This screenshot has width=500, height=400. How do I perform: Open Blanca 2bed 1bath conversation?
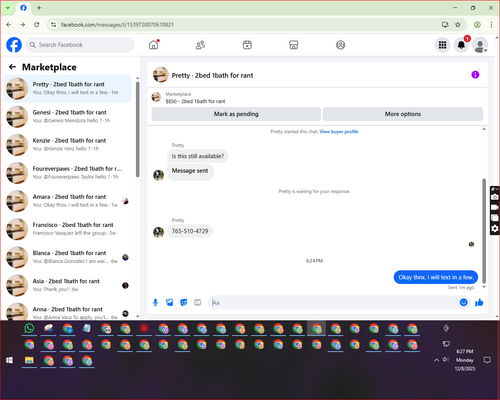click(68, 257)
